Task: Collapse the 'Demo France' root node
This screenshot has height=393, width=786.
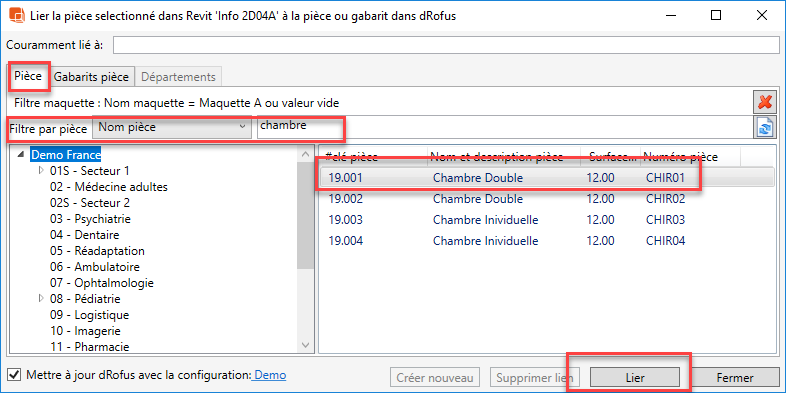Action: pos(21,155)
